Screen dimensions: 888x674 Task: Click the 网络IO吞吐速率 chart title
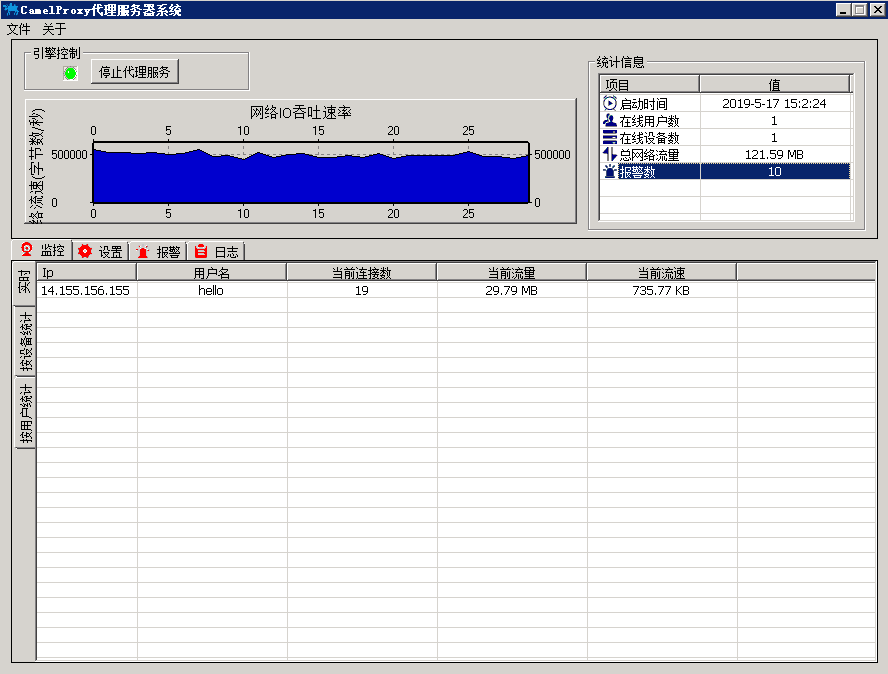[301, 112]
